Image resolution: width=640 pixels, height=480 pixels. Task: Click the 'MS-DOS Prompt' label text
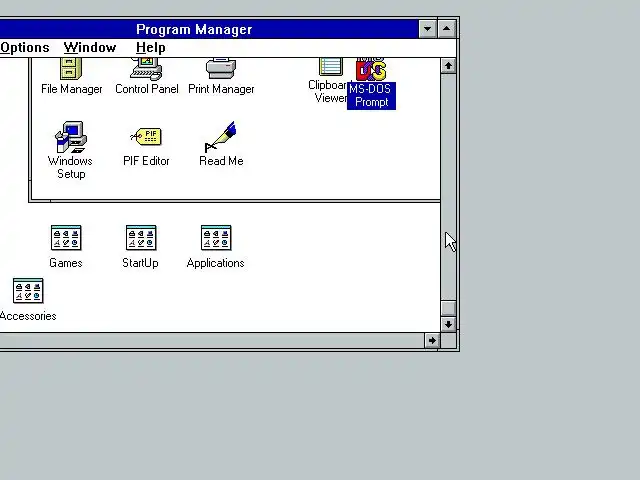(x=371, y=96)
